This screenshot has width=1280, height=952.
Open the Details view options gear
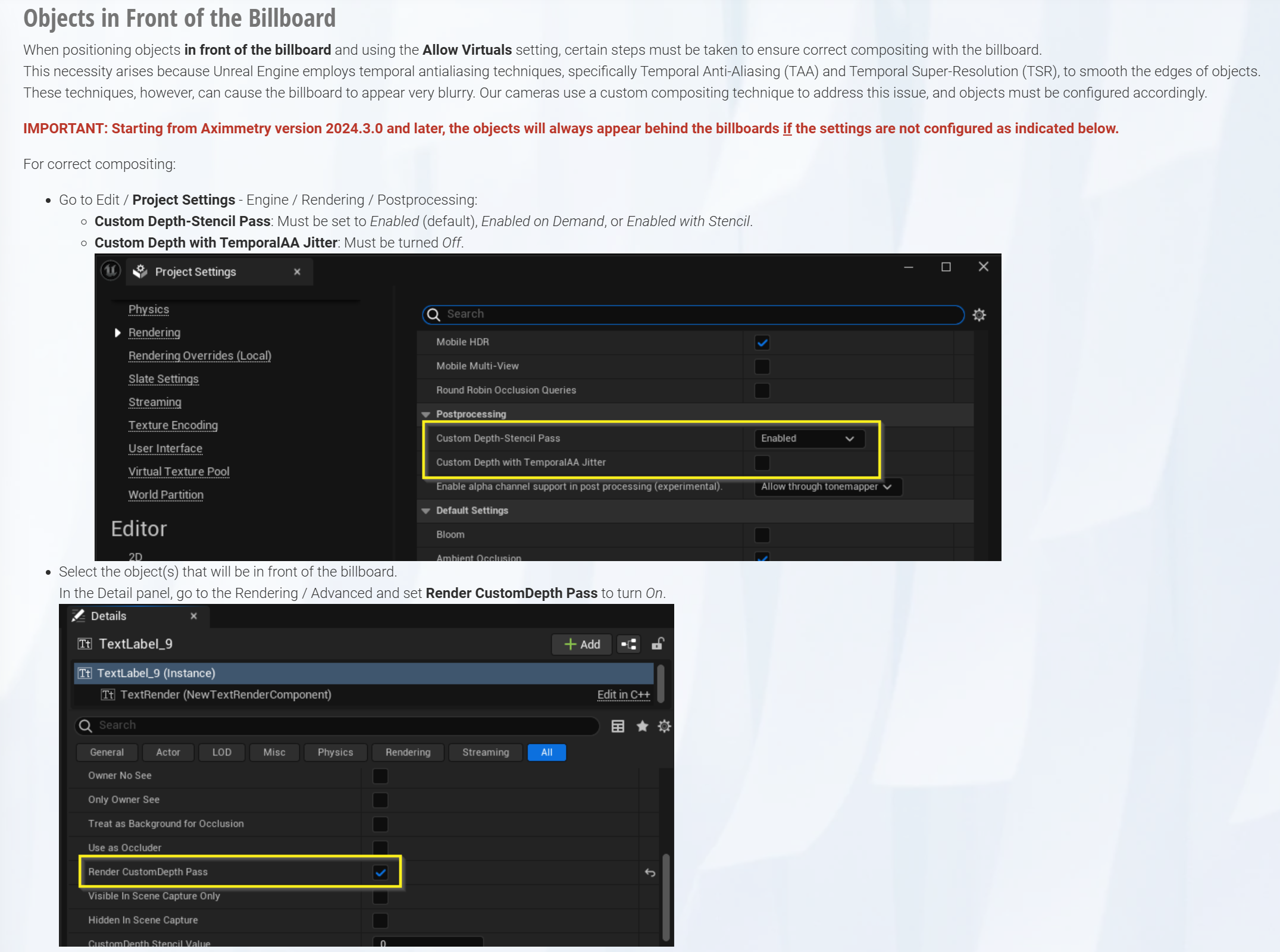pos(664,726)
